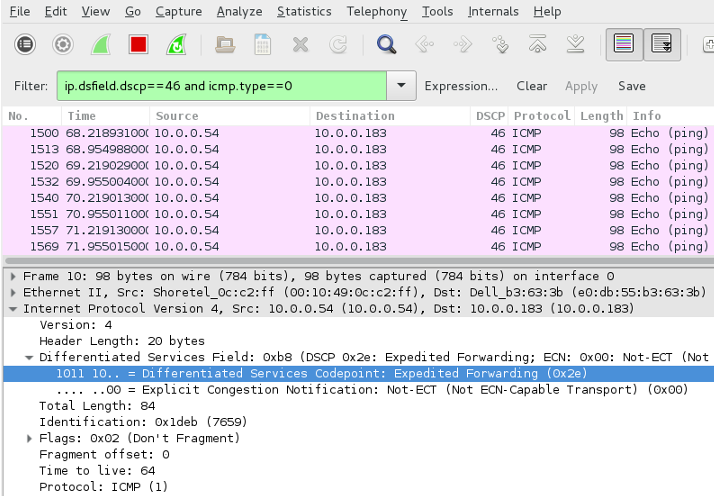Stop the running capture with the red square

[138, 45]
